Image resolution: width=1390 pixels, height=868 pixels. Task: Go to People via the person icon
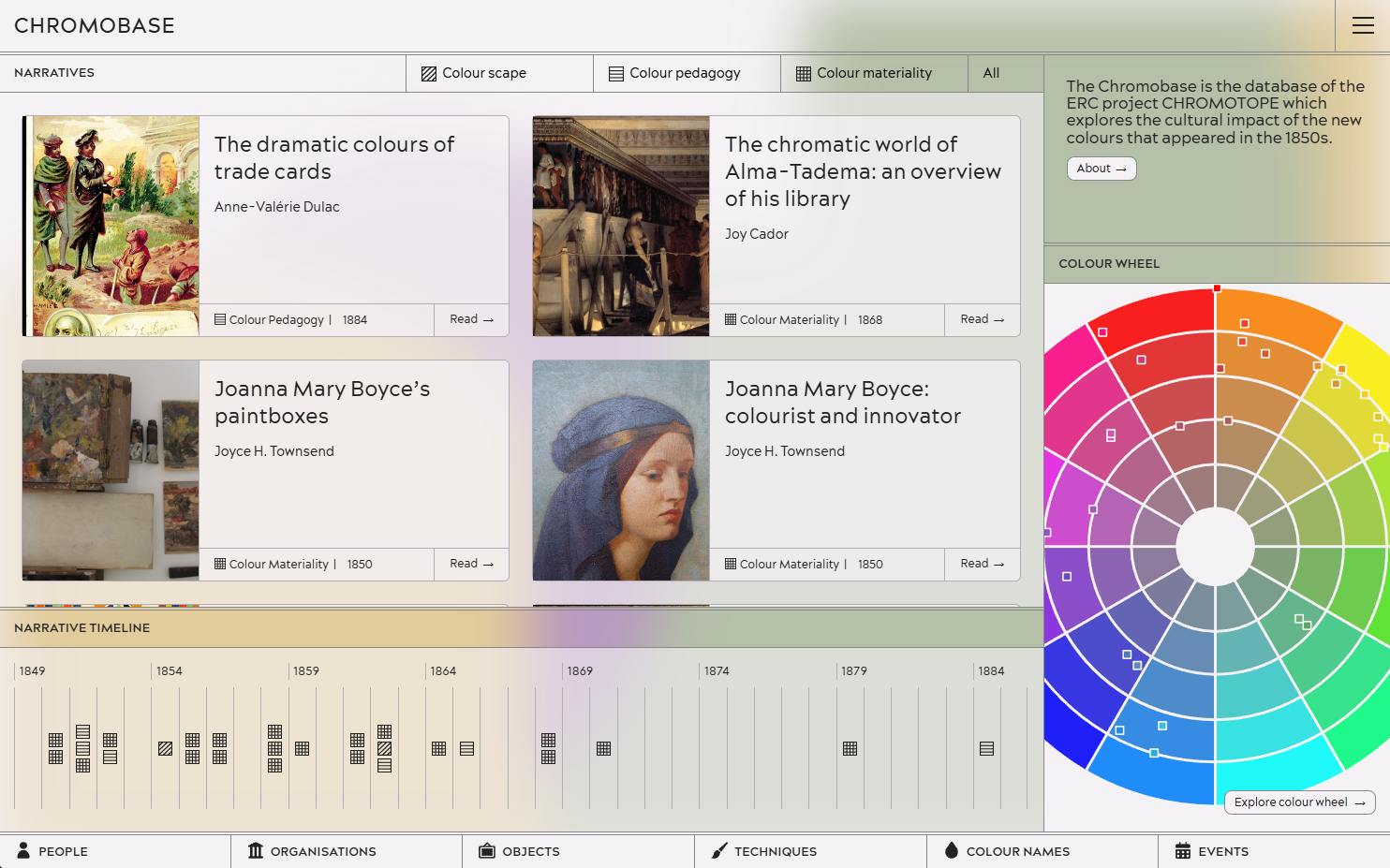pos(23,850)
